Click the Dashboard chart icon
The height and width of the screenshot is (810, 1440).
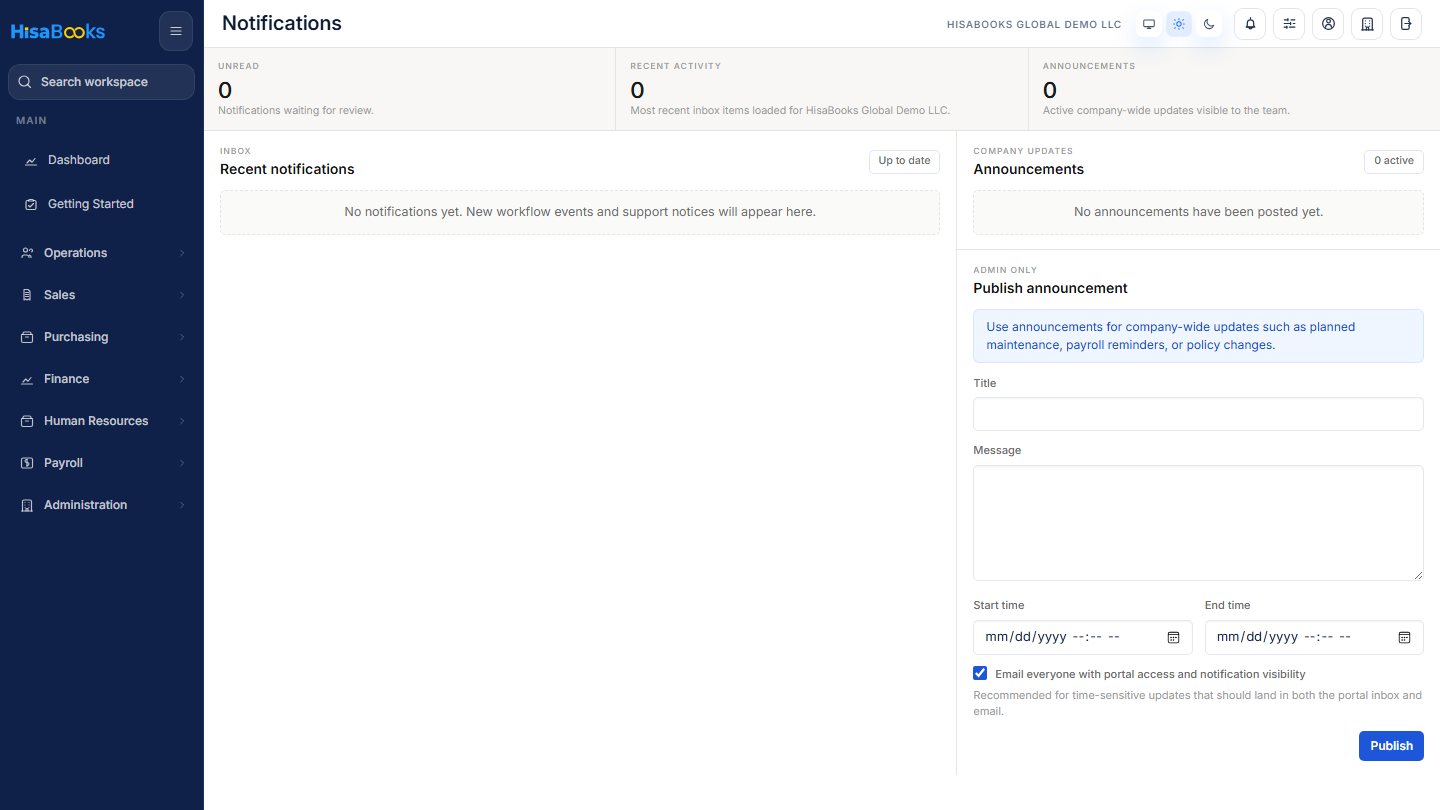point(31,160)
